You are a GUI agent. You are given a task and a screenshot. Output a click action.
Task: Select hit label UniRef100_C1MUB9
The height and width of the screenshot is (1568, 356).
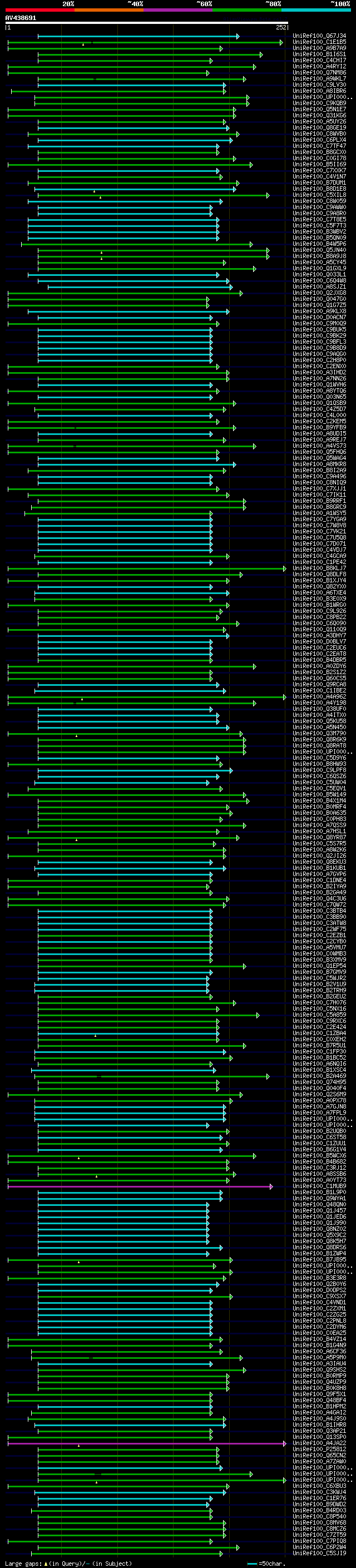pyautogui.click(x=319, y=1186)
